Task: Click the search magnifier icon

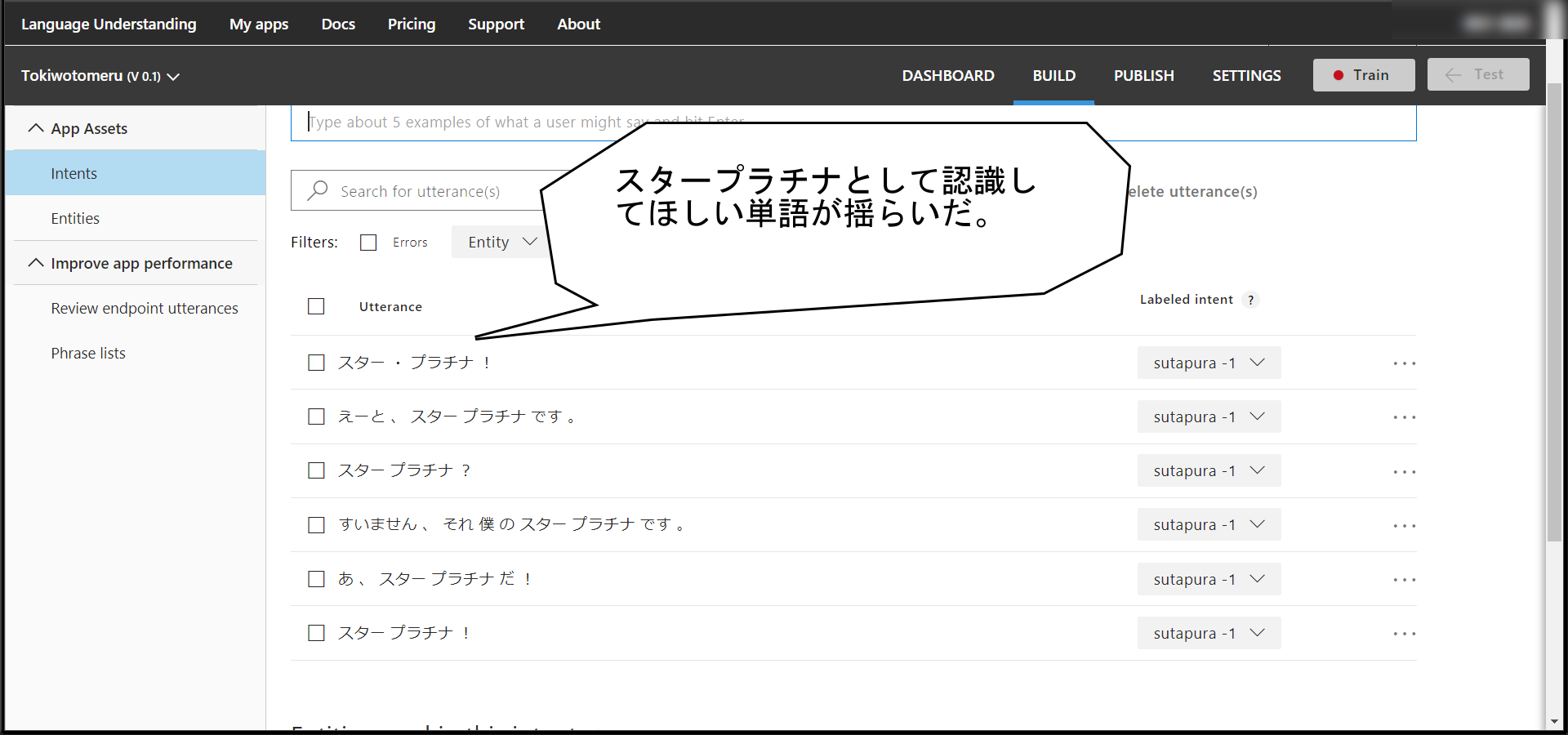Action: (317, 190)
